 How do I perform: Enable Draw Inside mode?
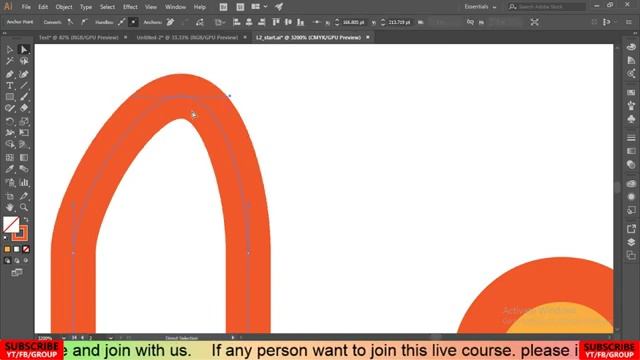coord(26,260)
